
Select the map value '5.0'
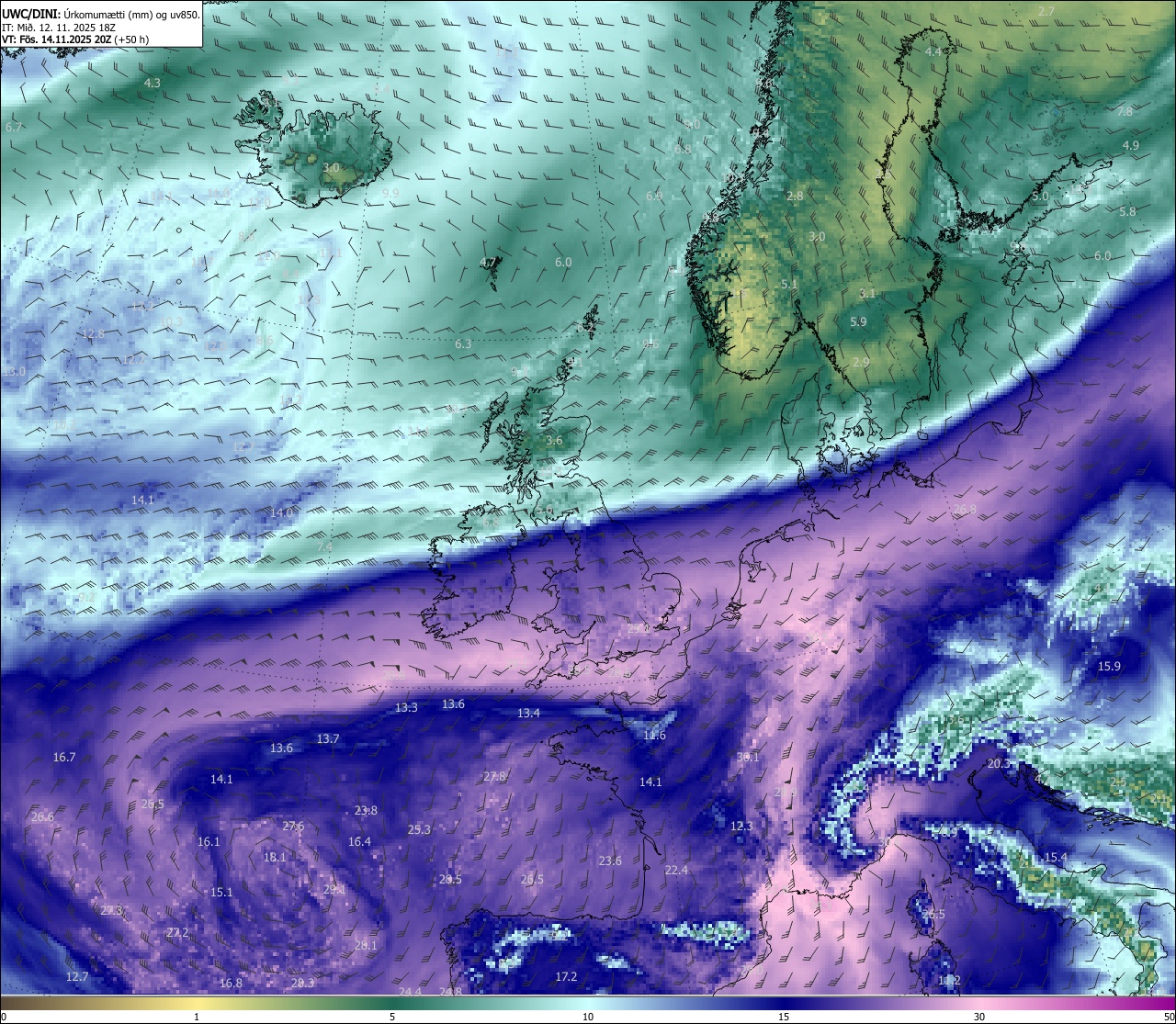click(x=1040, y=197)
